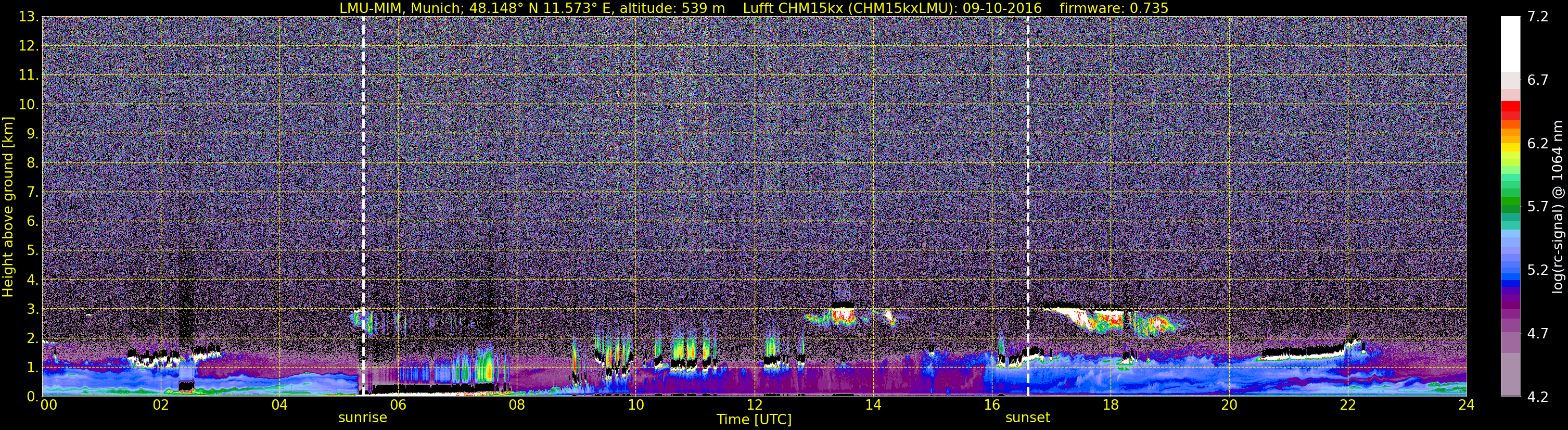The image size is (1568, 430).
Task: Select the white dashed sunrise marker line
Action: coord(363,207)
